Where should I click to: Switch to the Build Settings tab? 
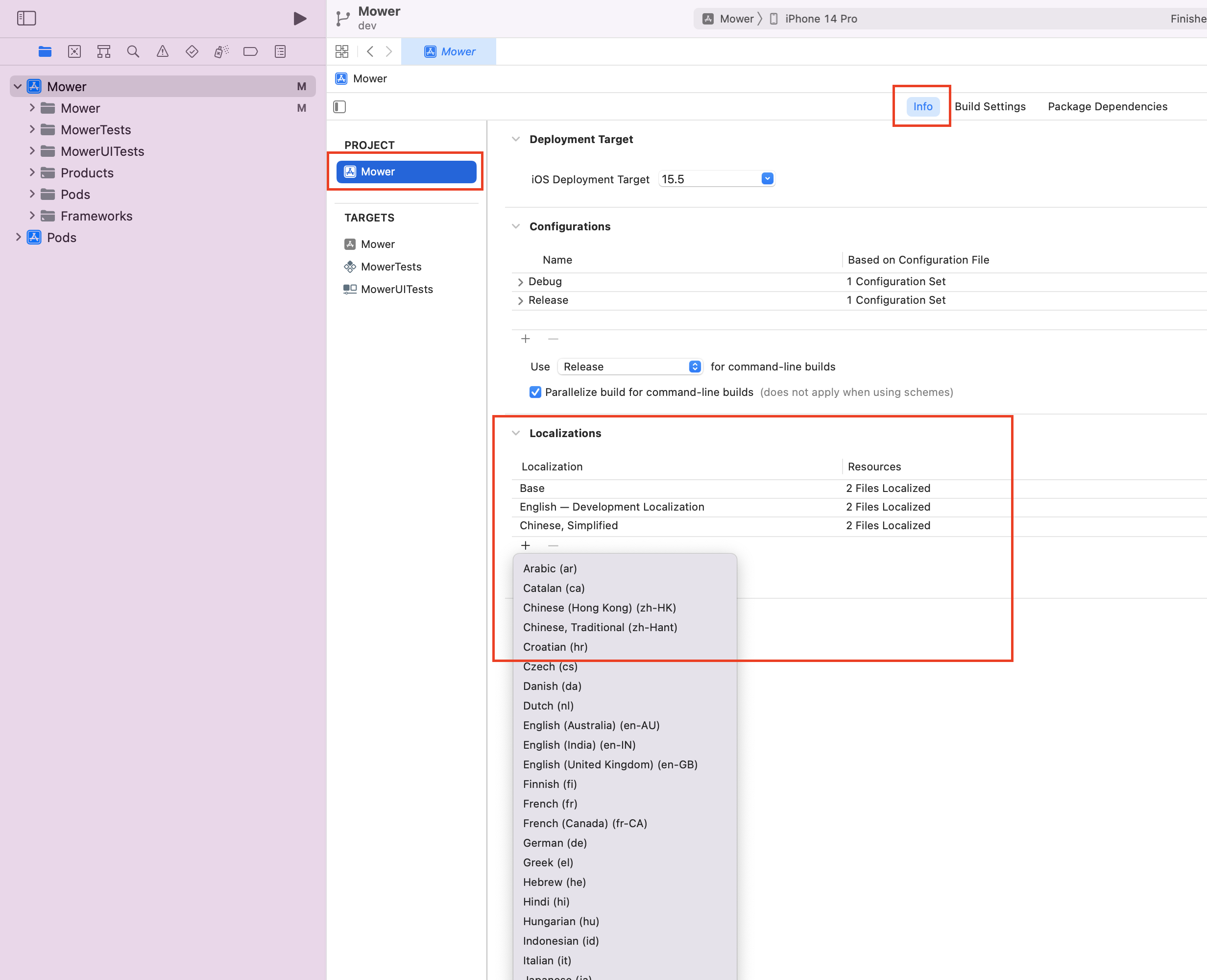tap(990, 107)
